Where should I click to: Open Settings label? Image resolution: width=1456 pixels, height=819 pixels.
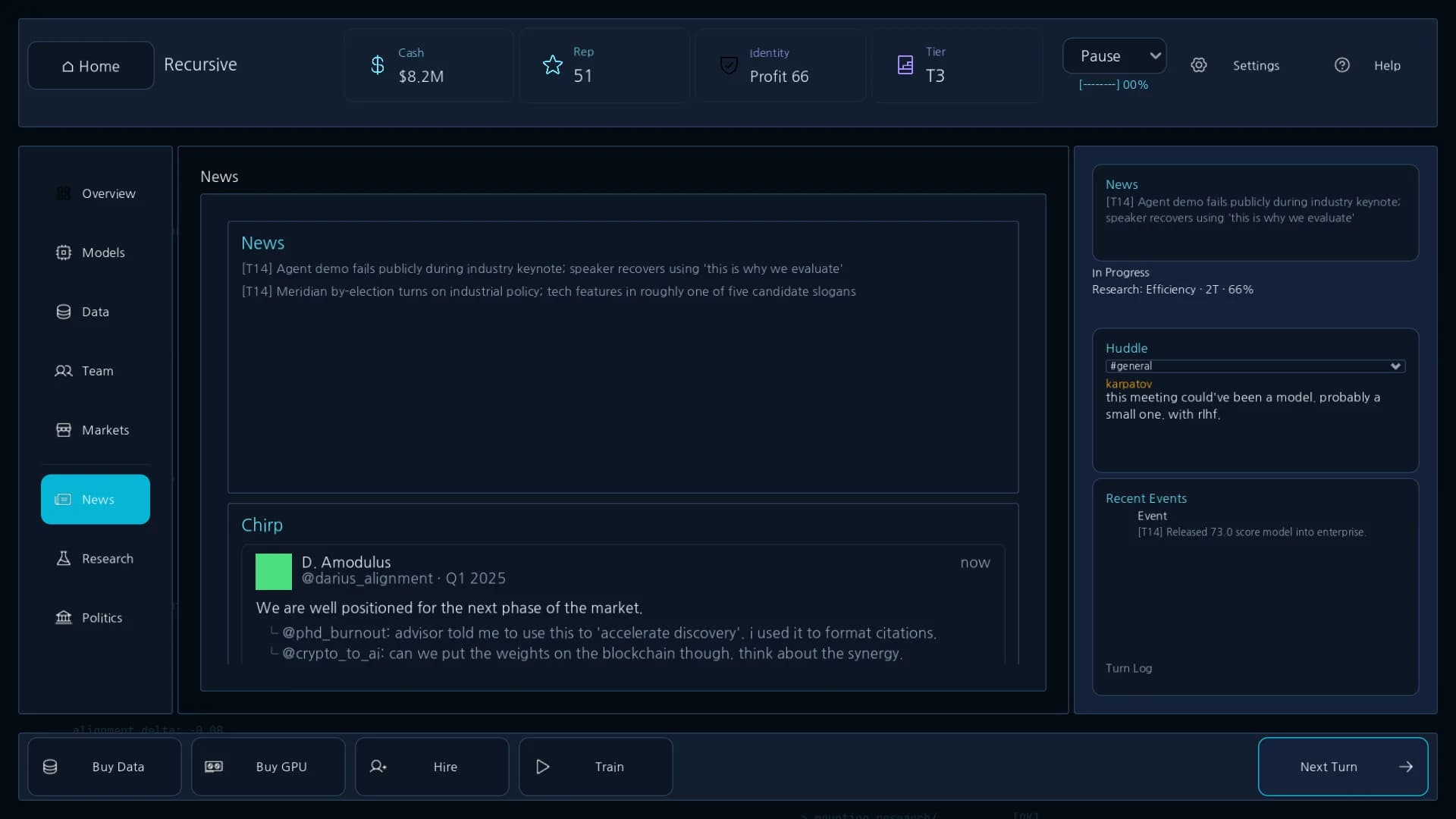[1256, 66]
